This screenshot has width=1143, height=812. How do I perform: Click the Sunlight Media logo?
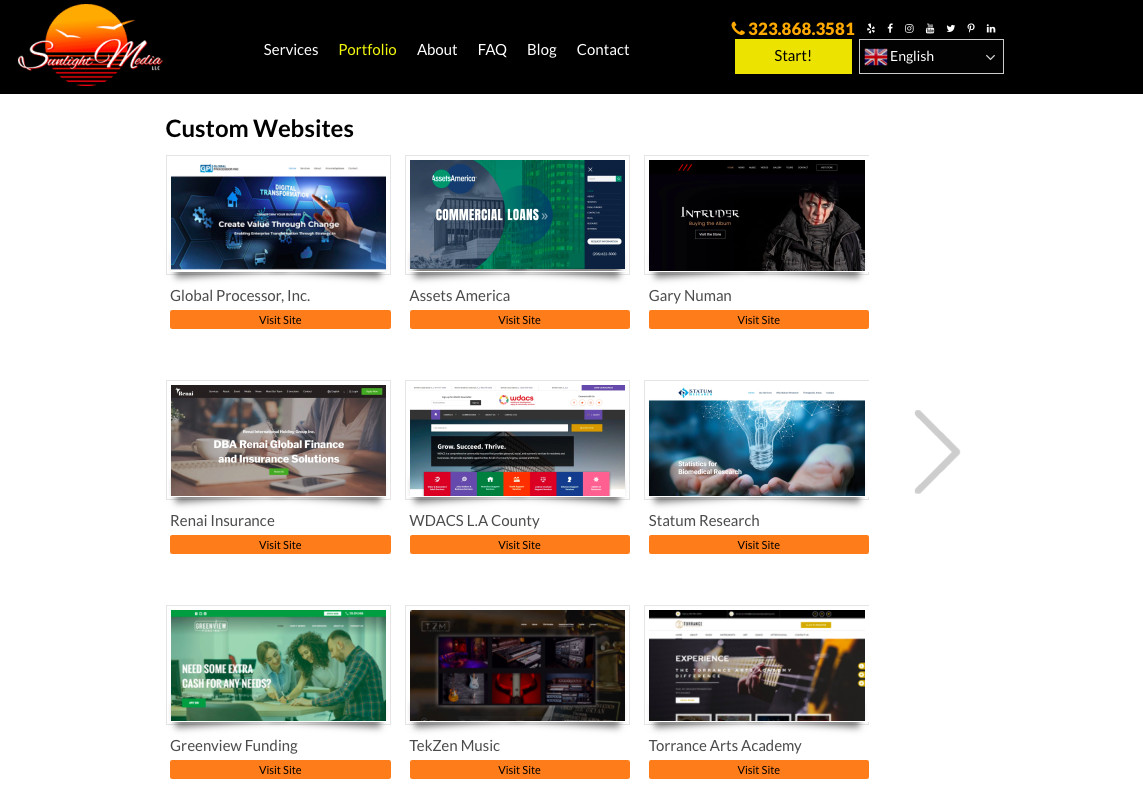tap(90, 46)
